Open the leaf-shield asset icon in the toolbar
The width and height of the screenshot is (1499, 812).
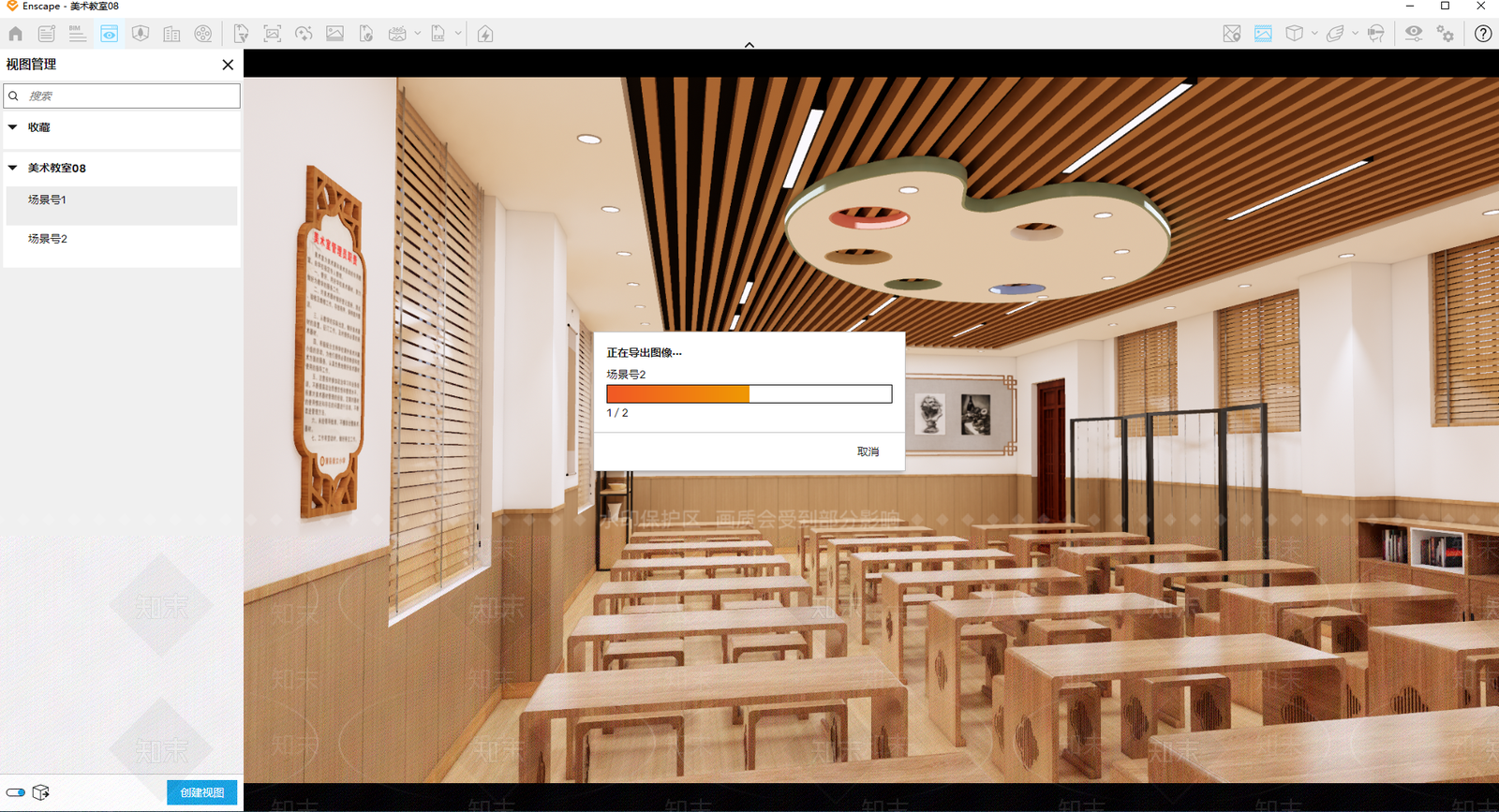coord(141,34)
